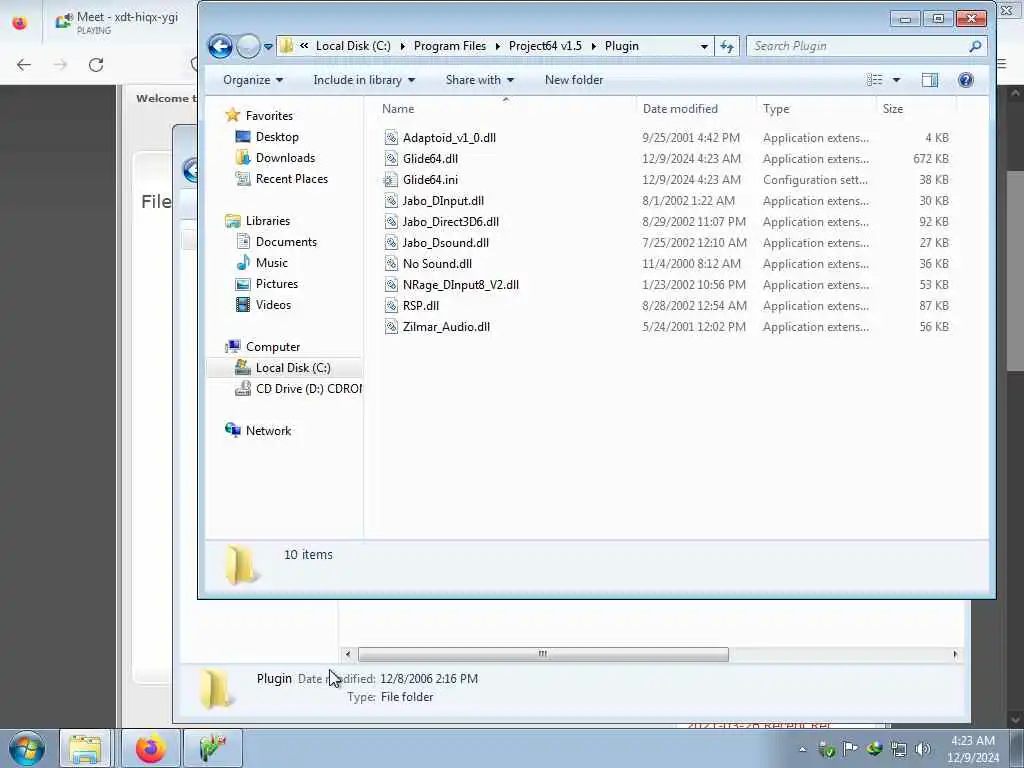Select NRage_DInput8_V2.dll file name
Screen dimensions: 1024x768
[461, 285]
